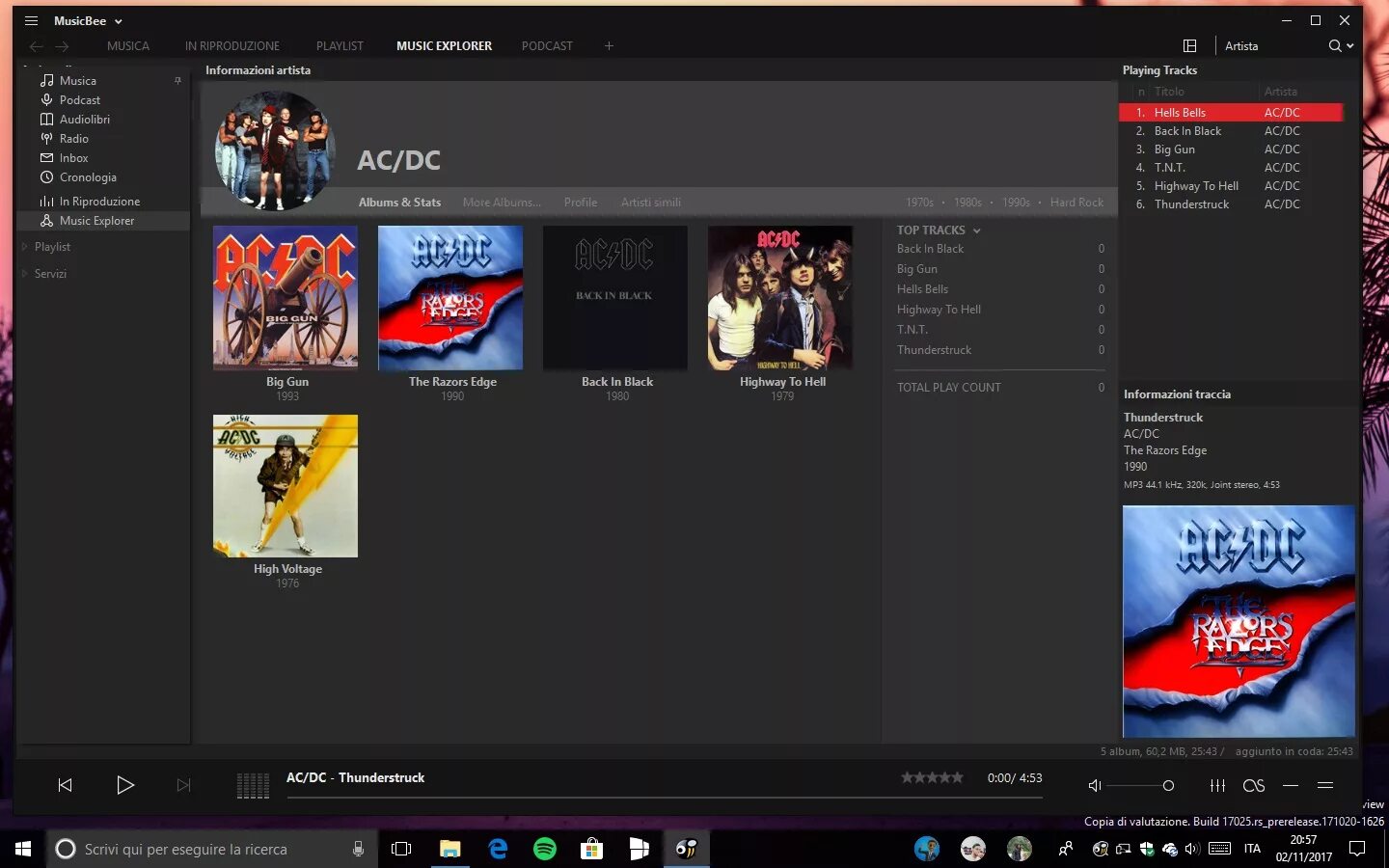Click the Hard Rock genre tag
Image resolution: width=1389 pixels, height=868 pixels.
(1076, 203)
